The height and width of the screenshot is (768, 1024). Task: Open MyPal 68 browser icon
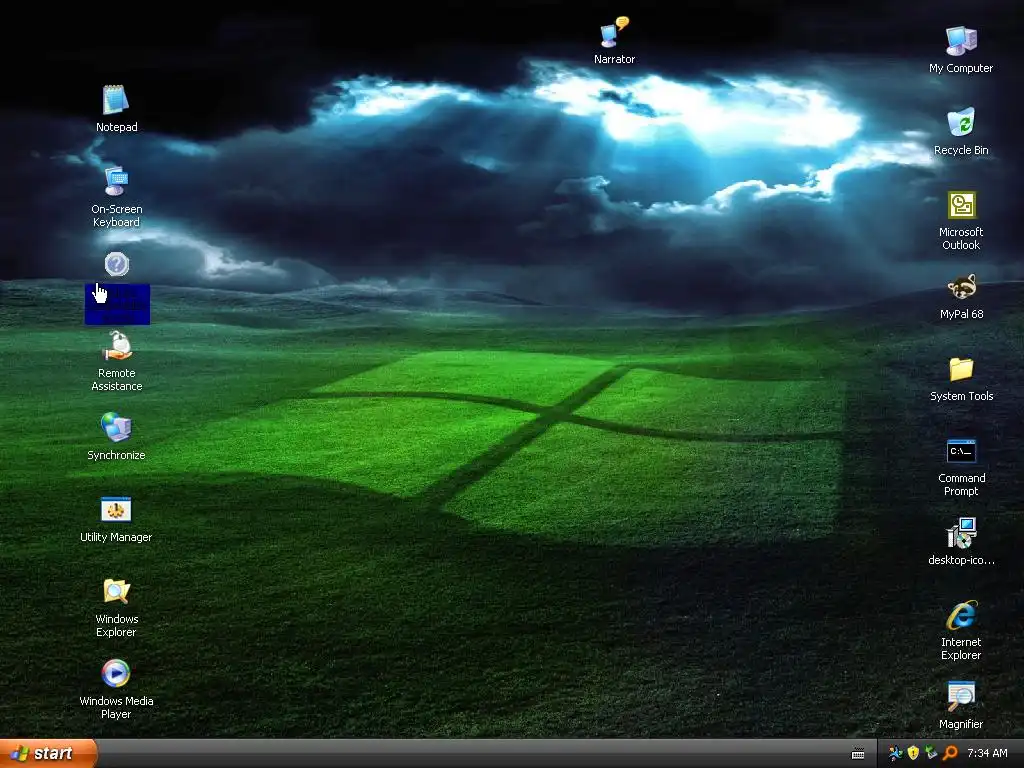(961, 296)
